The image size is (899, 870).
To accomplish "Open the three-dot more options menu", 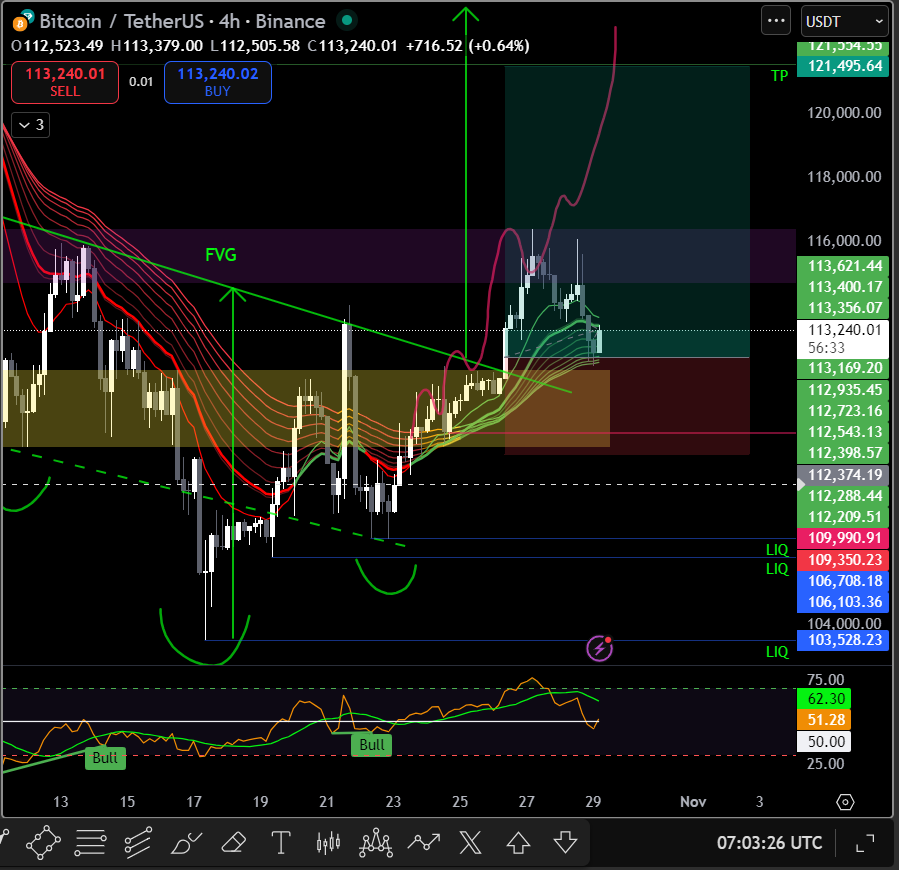I will pos(775,20).
